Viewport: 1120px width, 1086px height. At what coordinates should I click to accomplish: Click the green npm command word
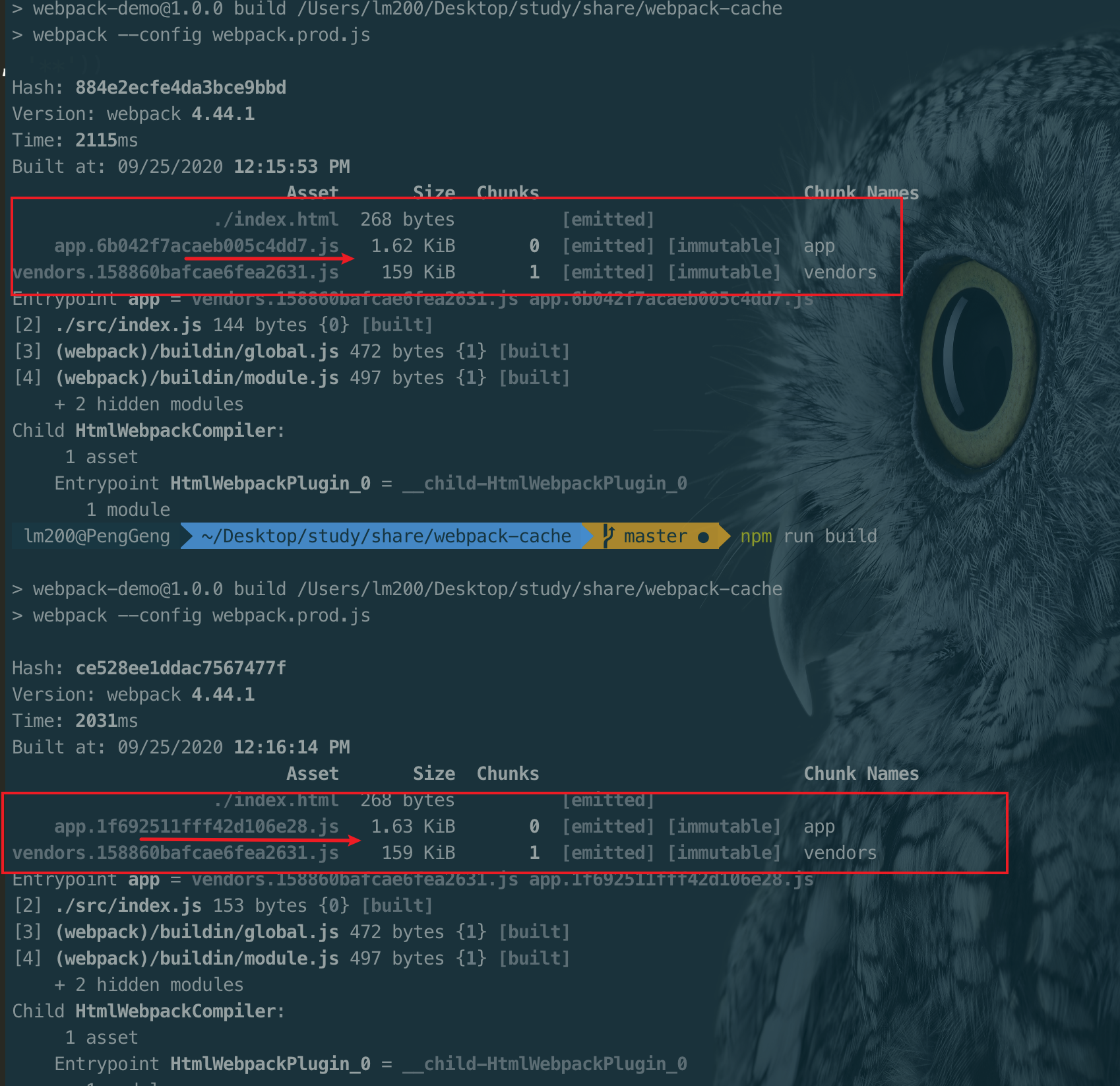click(756, 536)
